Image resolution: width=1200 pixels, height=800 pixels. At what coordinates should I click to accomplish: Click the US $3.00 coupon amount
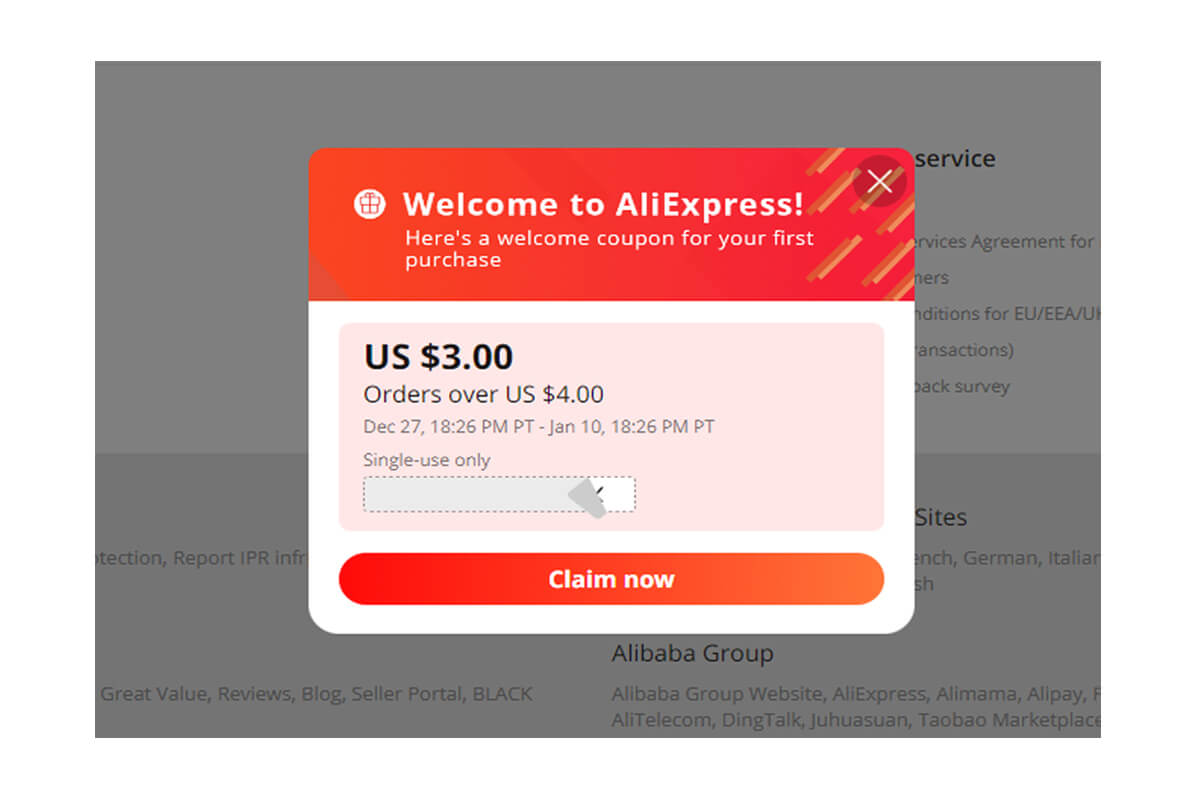(438, 356)
